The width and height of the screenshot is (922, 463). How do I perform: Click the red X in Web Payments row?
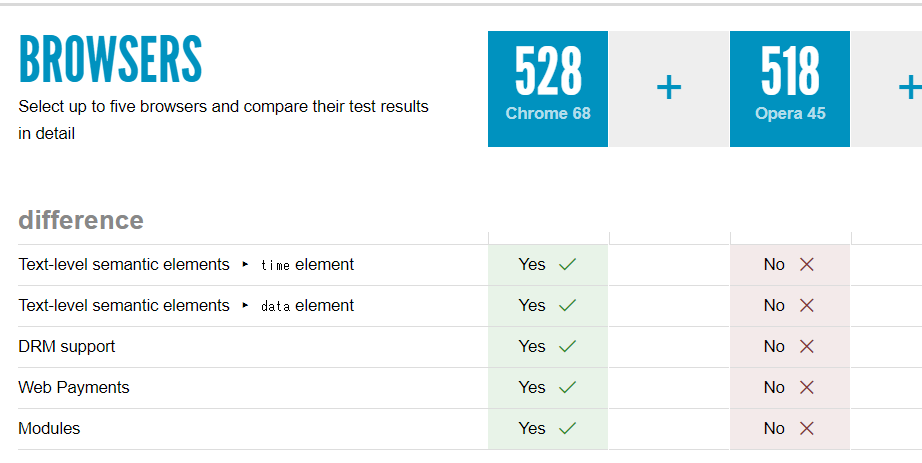[807, 388]
